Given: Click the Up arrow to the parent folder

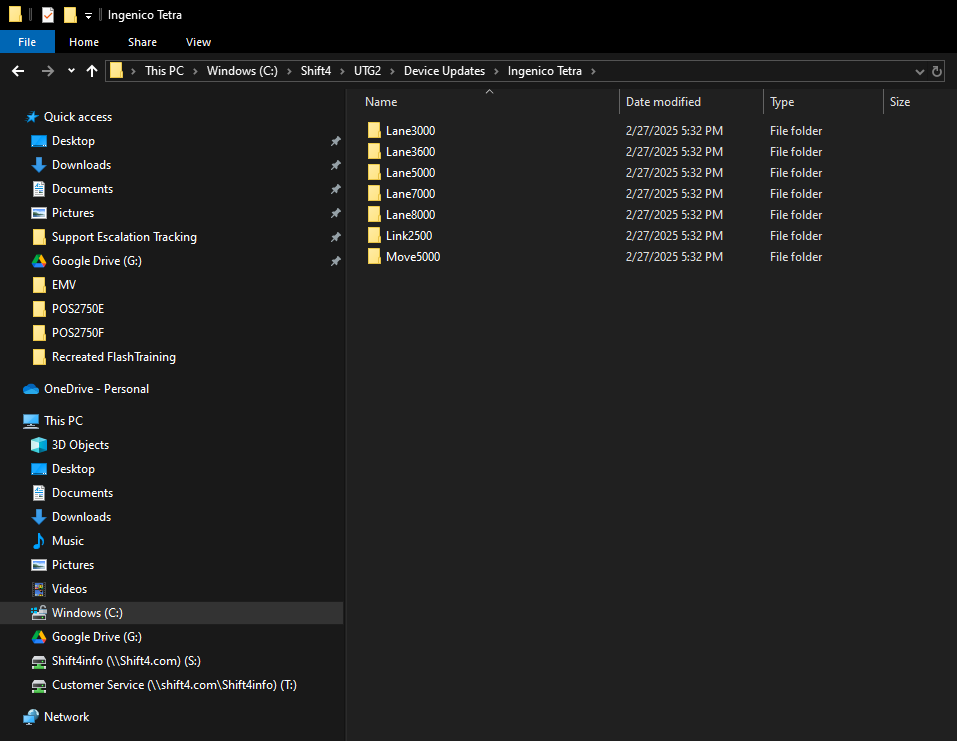Looking at the screenshot, I should (x=92, y=71).
